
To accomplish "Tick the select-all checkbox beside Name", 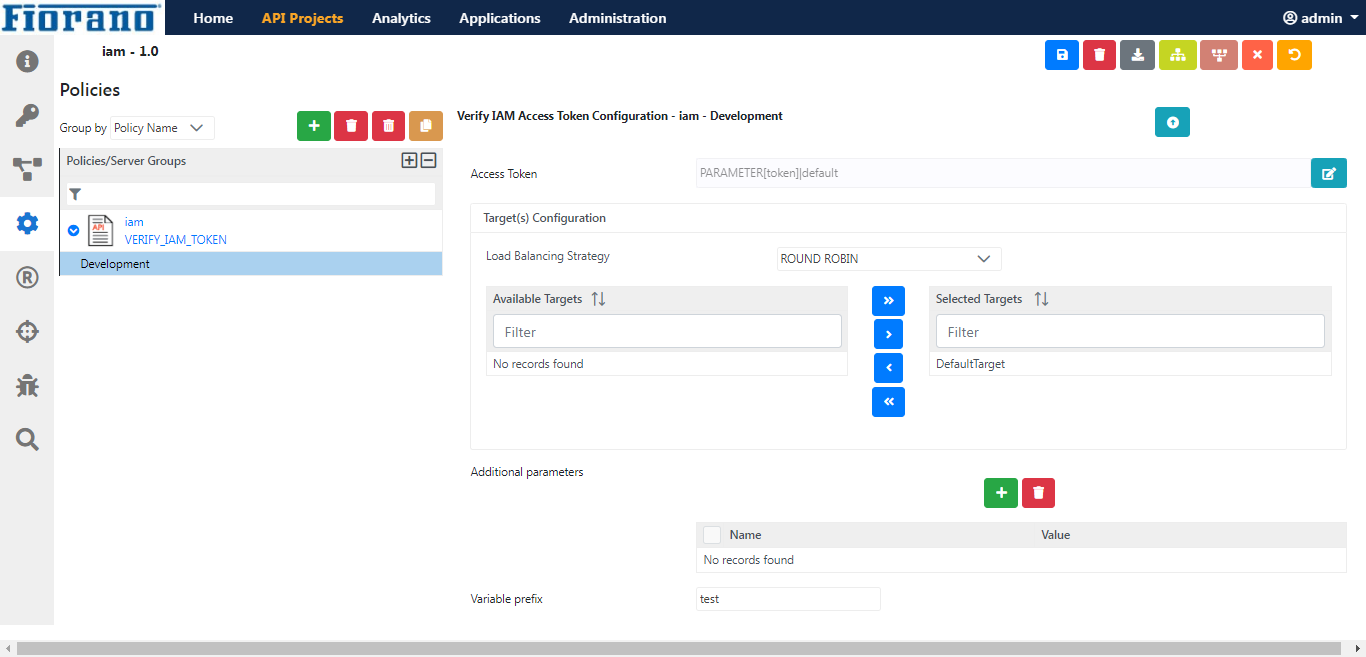I will (712, 535).
